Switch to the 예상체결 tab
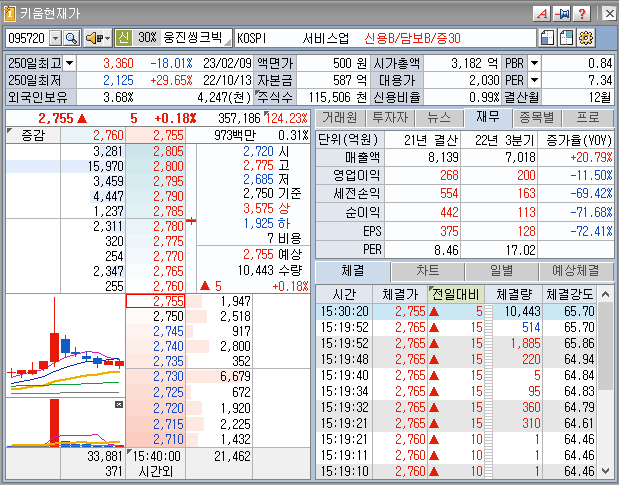 coord(576,271)
